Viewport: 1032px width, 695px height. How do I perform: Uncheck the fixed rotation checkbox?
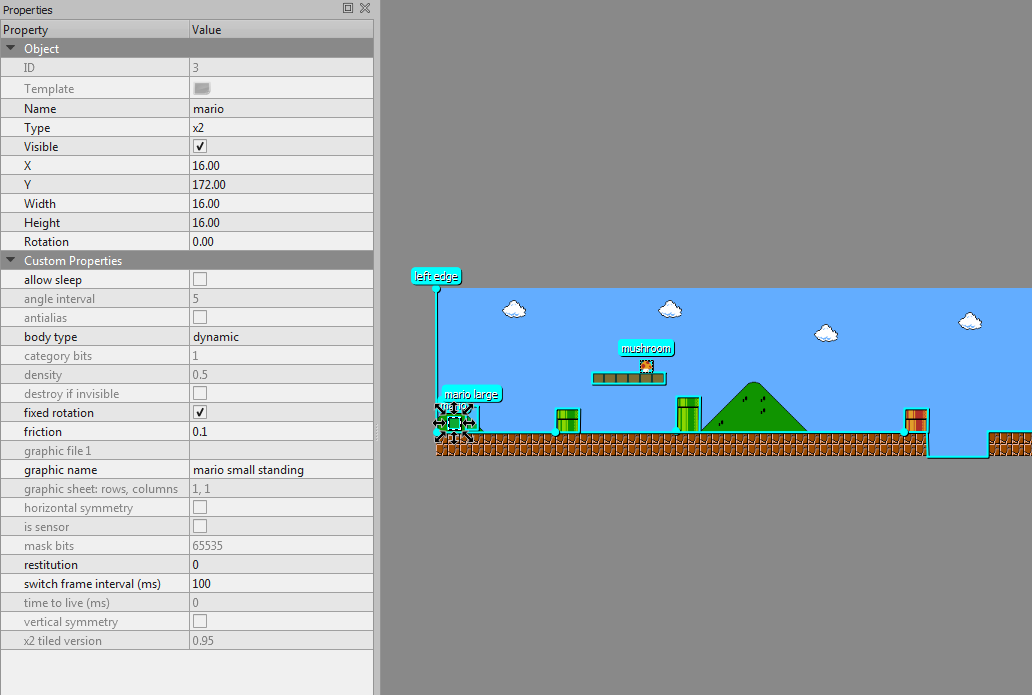200,412
